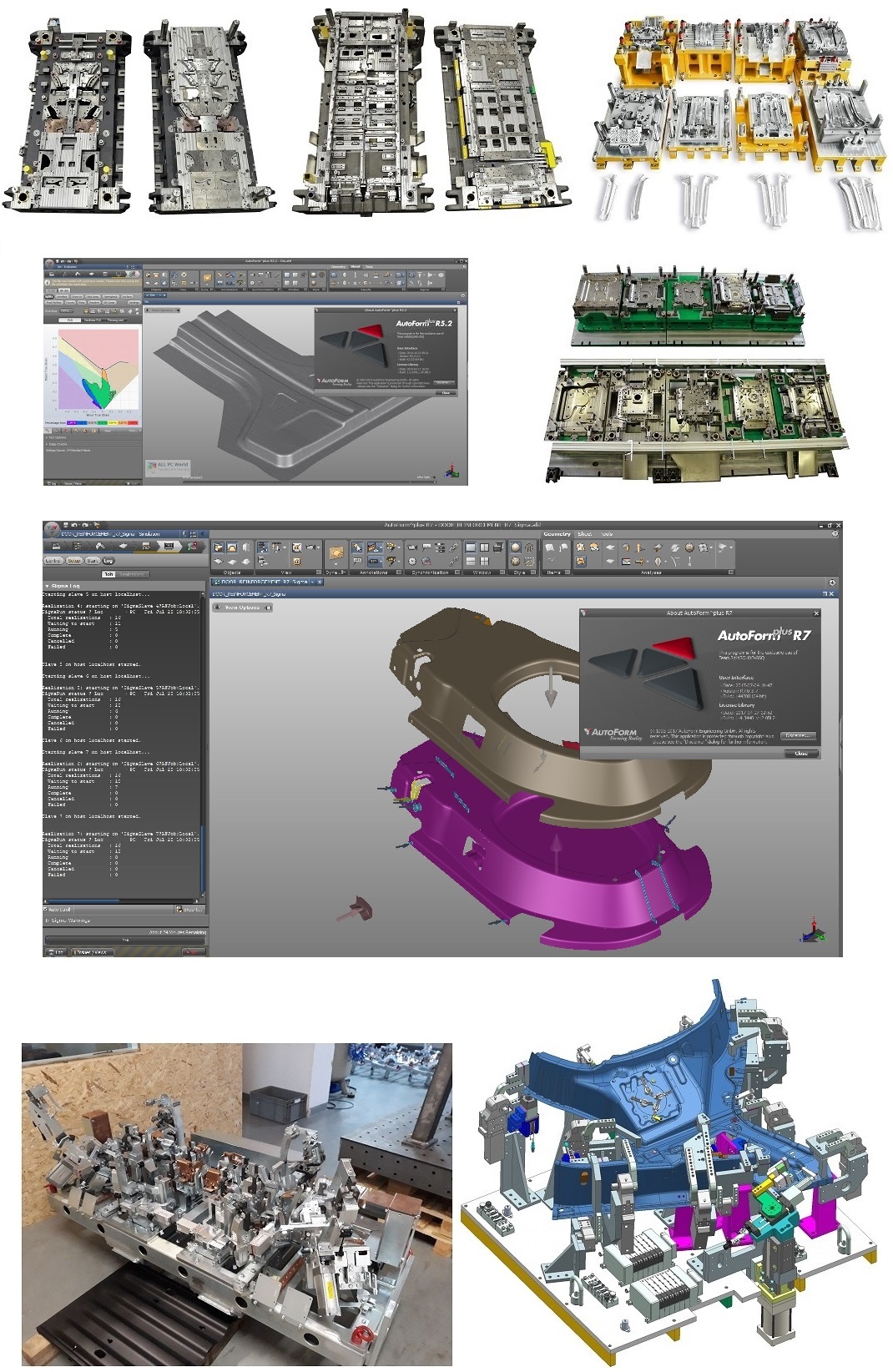
Task: Select four-pane layout icon in Window group
Action: [485, 561]
